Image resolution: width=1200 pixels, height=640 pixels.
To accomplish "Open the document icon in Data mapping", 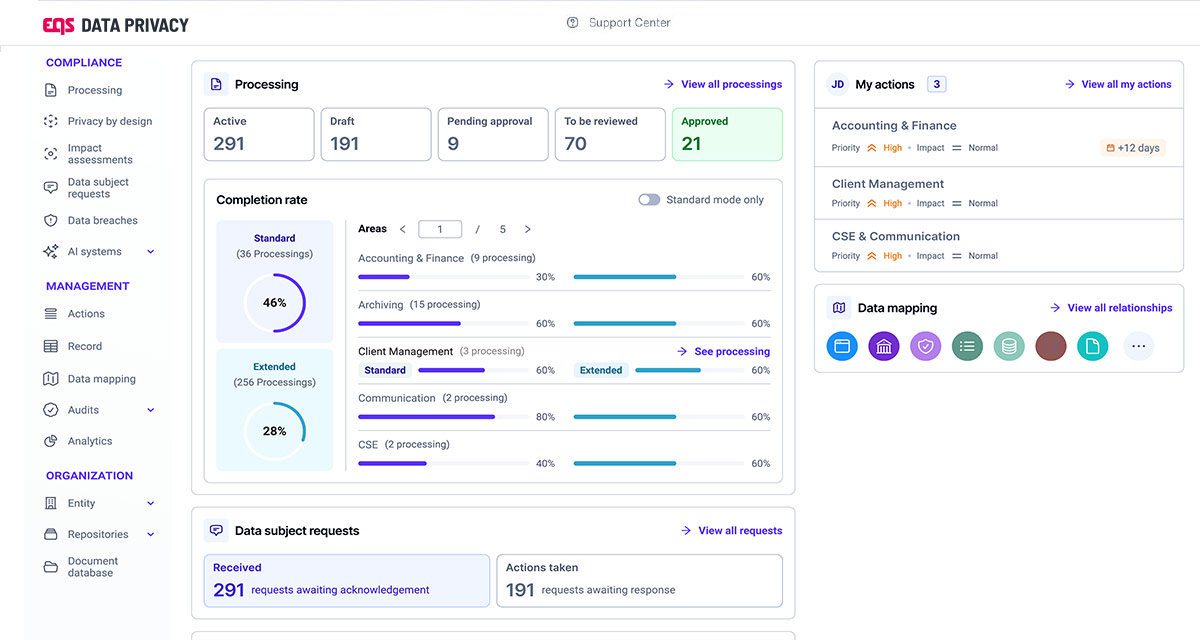I will tap(1093, 347).
